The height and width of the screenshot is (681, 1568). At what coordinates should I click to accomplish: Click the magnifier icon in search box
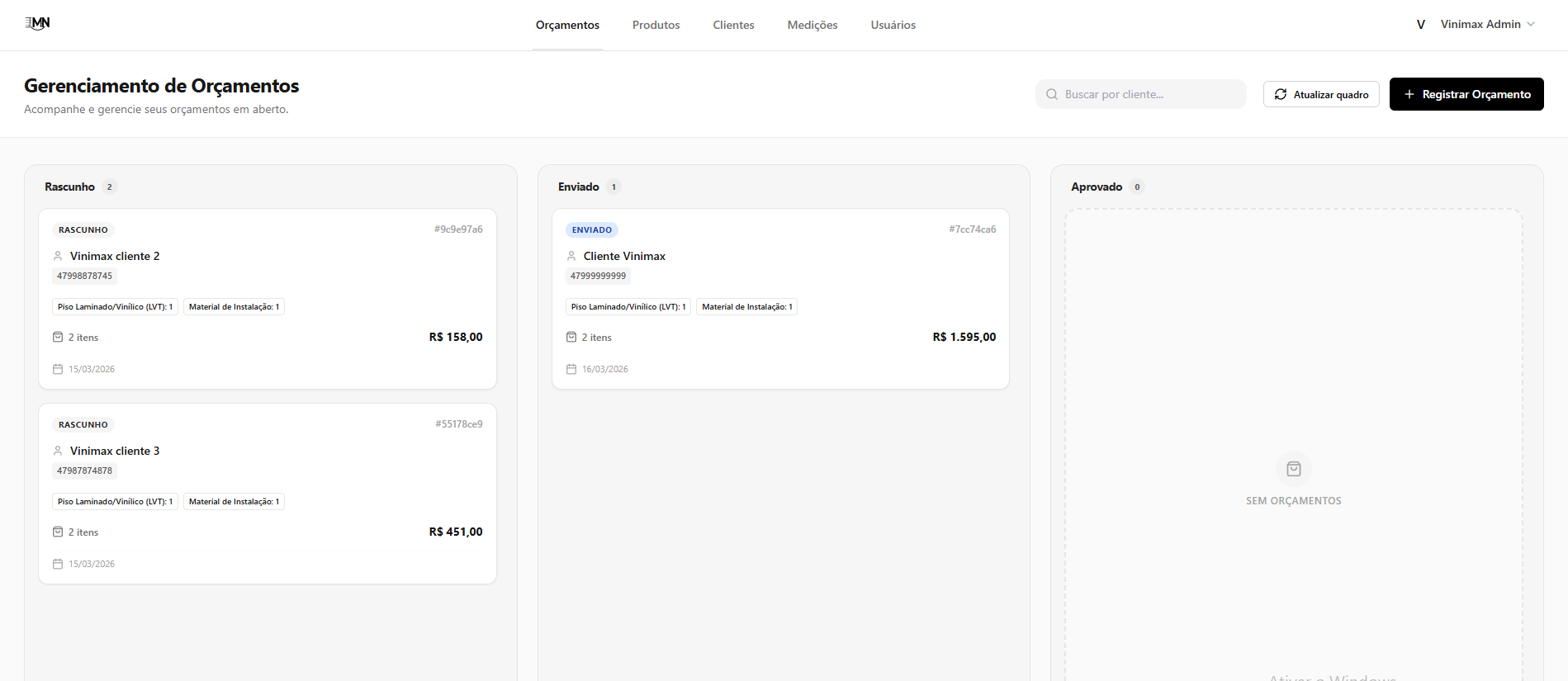[1051, 94]
